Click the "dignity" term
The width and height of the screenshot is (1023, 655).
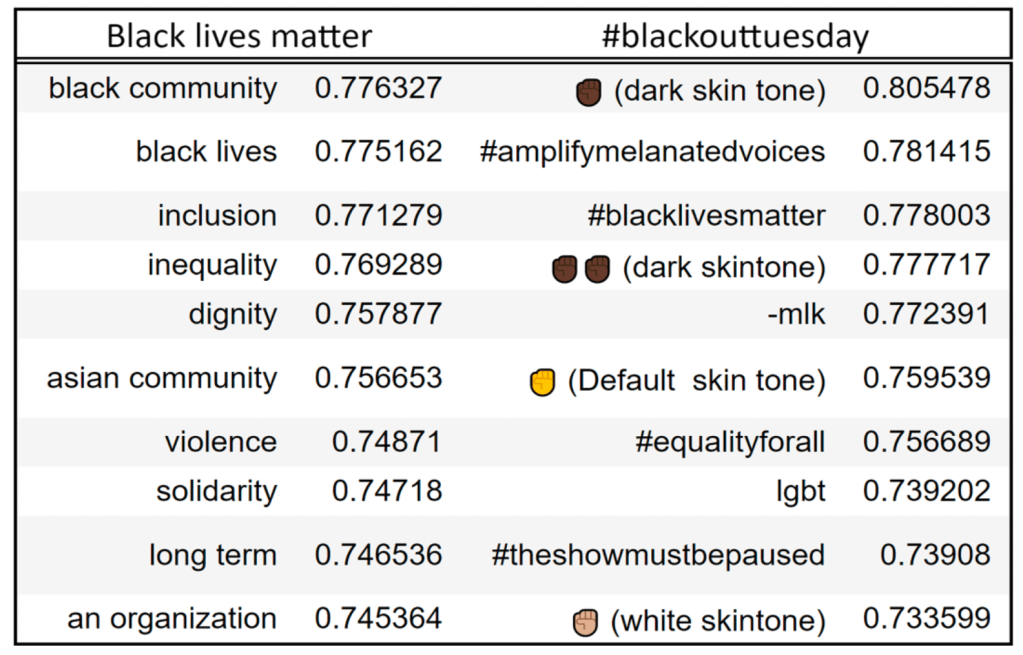[232, 314]
